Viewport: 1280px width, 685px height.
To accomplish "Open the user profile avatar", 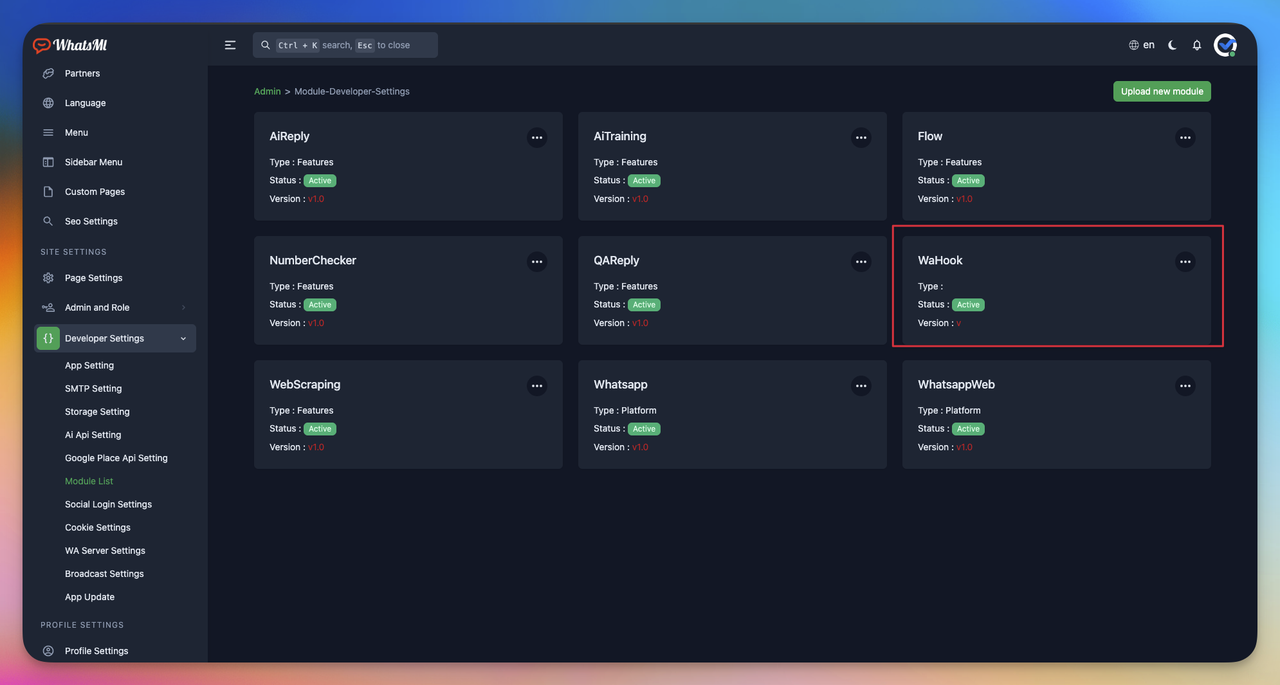I will click(1225, 45).
